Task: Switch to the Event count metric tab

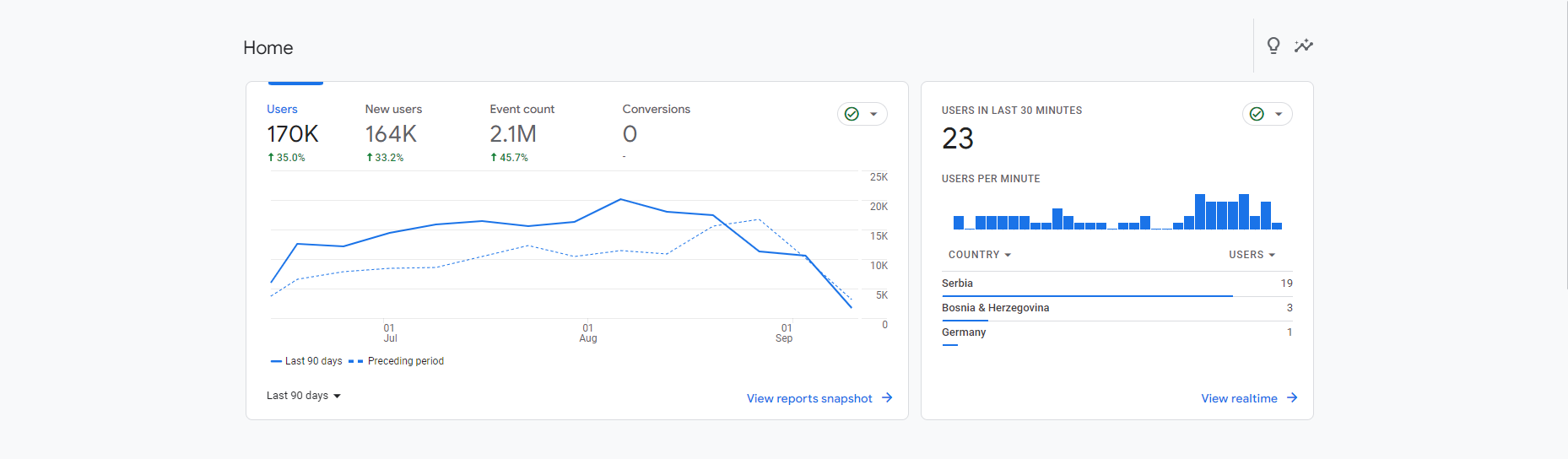Action: coord(521,132)
